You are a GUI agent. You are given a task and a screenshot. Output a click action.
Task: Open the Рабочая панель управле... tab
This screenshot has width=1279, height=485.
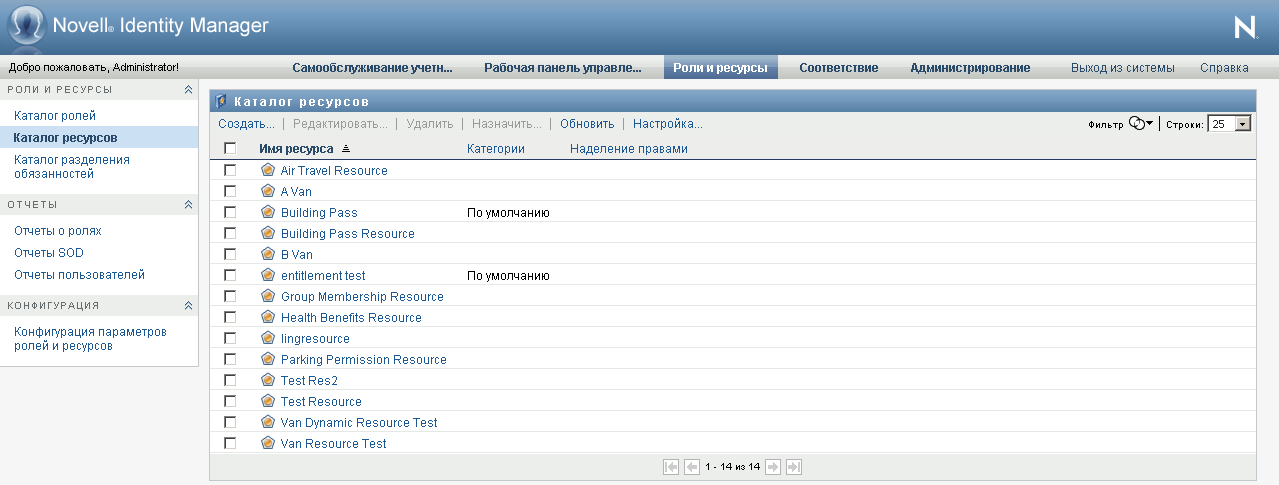coord(563,68)
